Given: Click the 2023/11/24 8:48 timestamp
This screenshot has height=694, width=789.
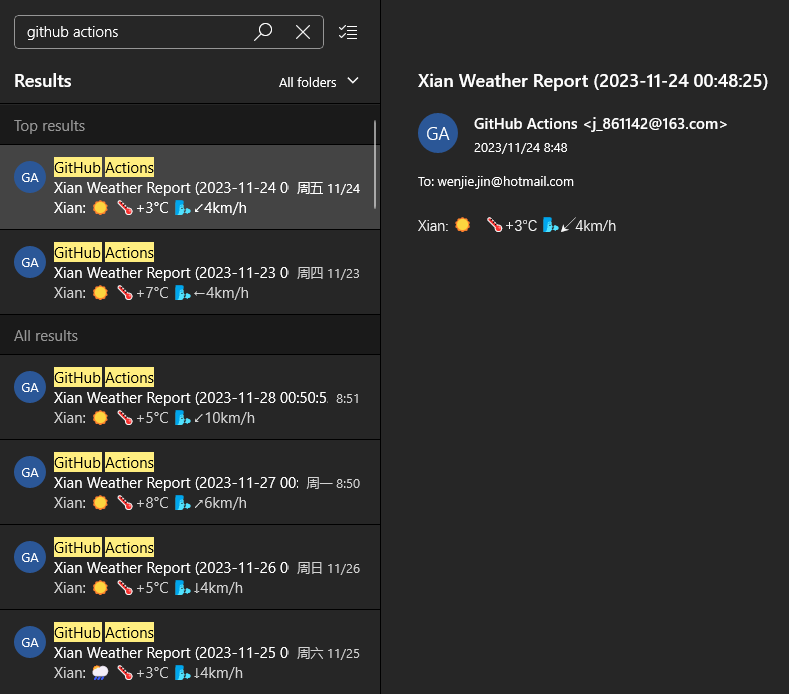Looking at the screenshot, I should coord(520,148).
